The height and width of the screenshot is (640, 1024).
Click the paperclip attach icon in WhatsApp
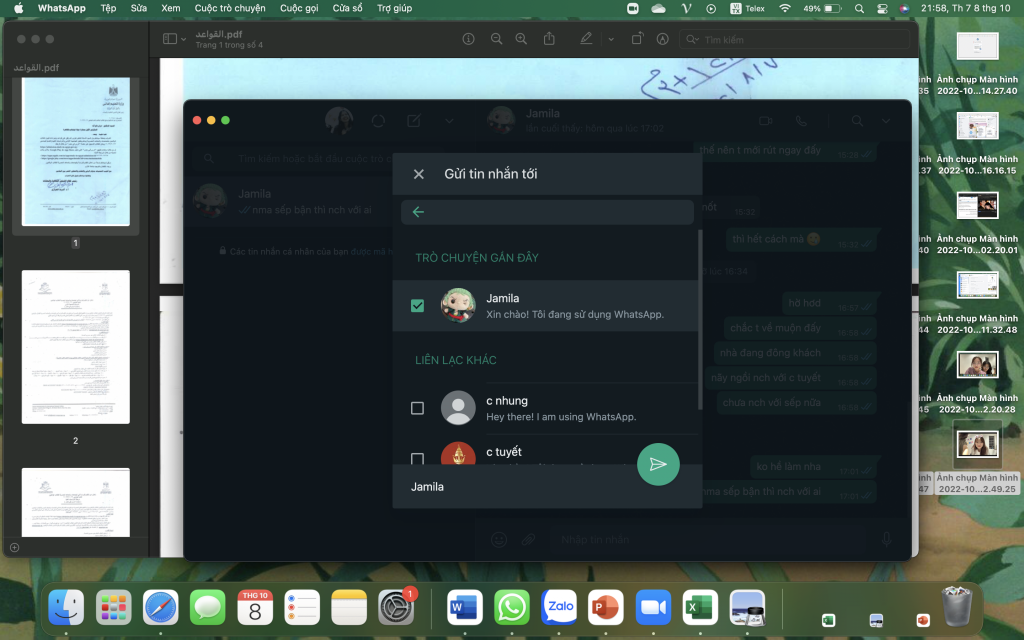click(x=528, y=539)
